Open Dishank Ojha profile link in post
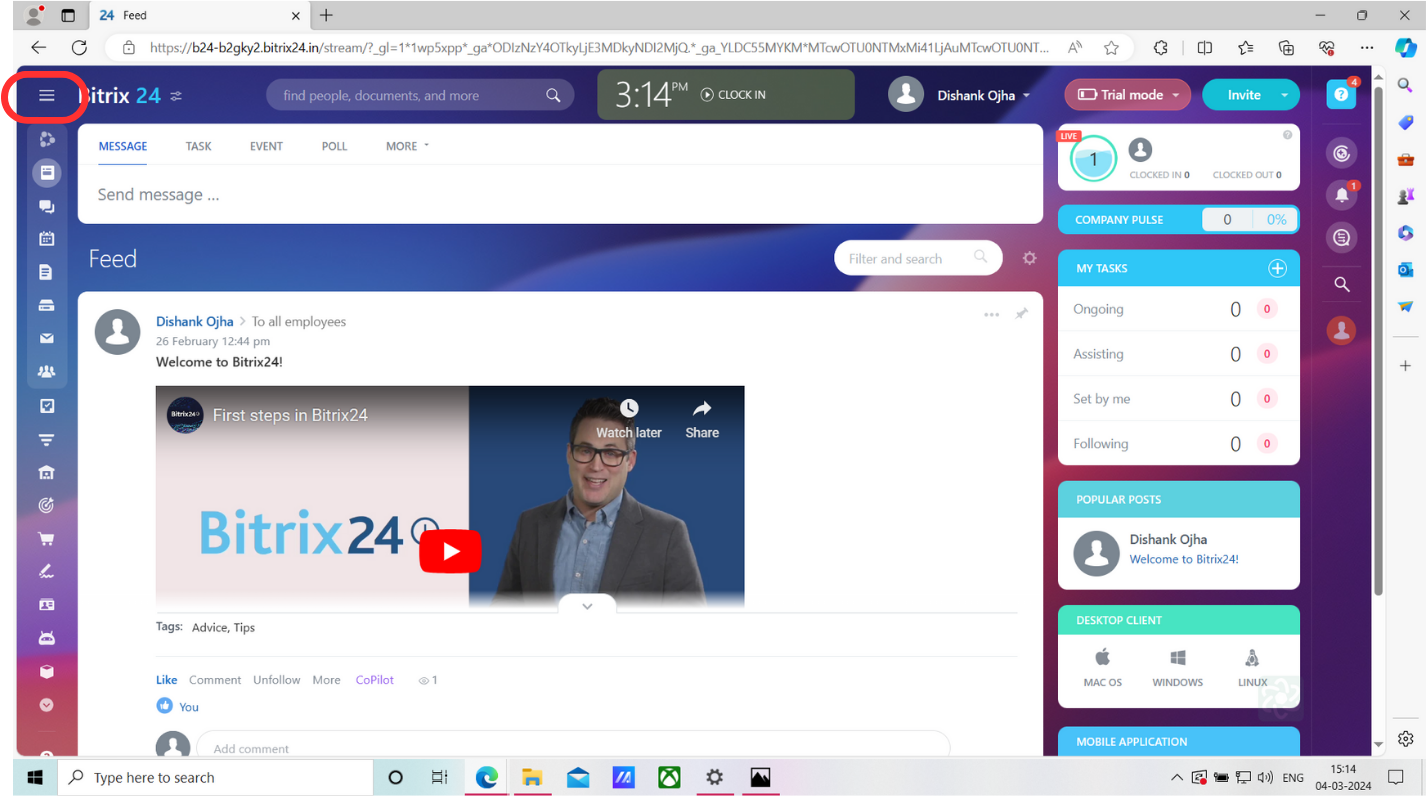Viewport: 1426px width, 796px height. click(194, 321)
